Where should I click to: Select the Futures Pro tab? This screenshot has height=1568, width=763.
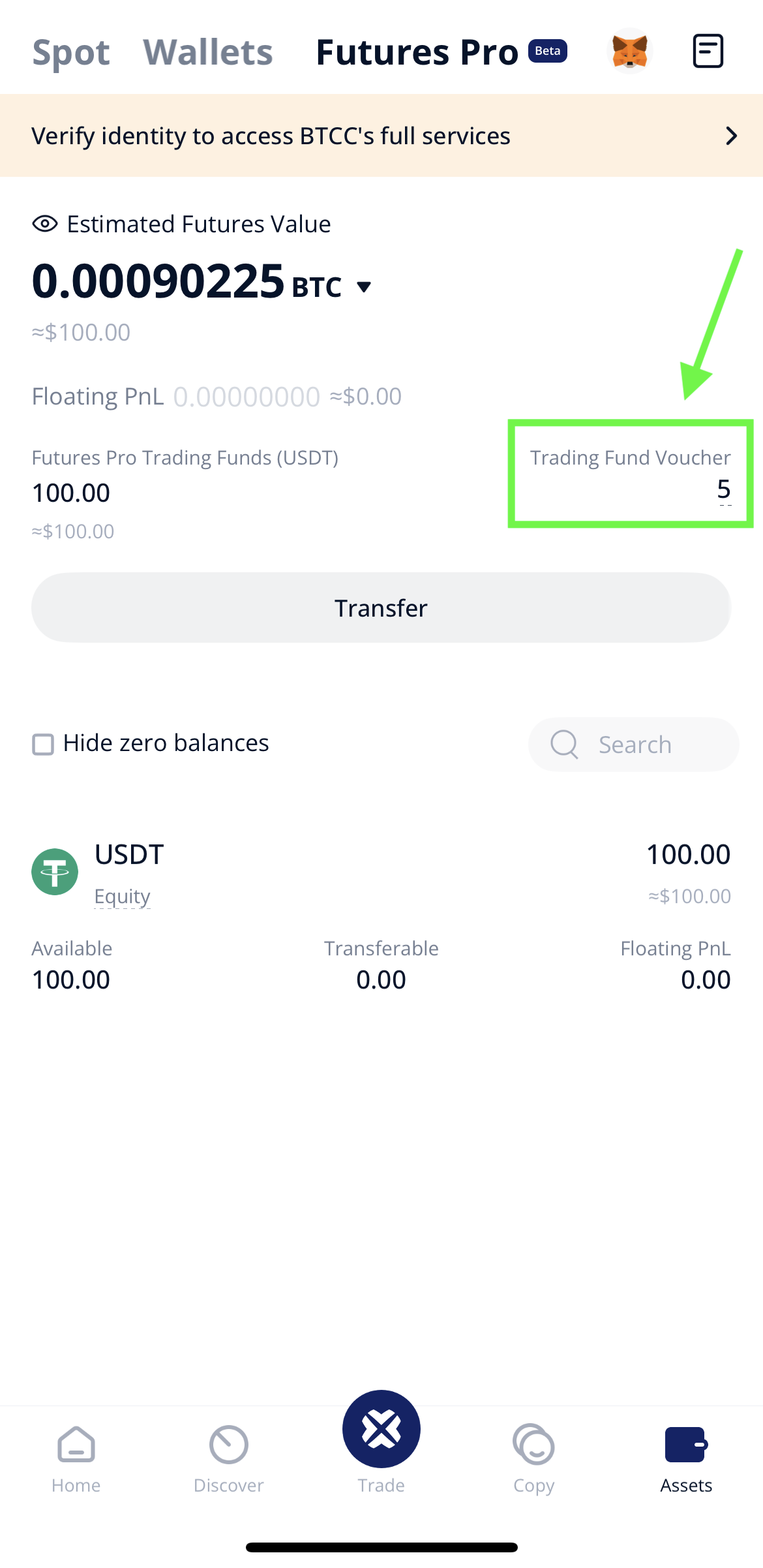point(417,52)
